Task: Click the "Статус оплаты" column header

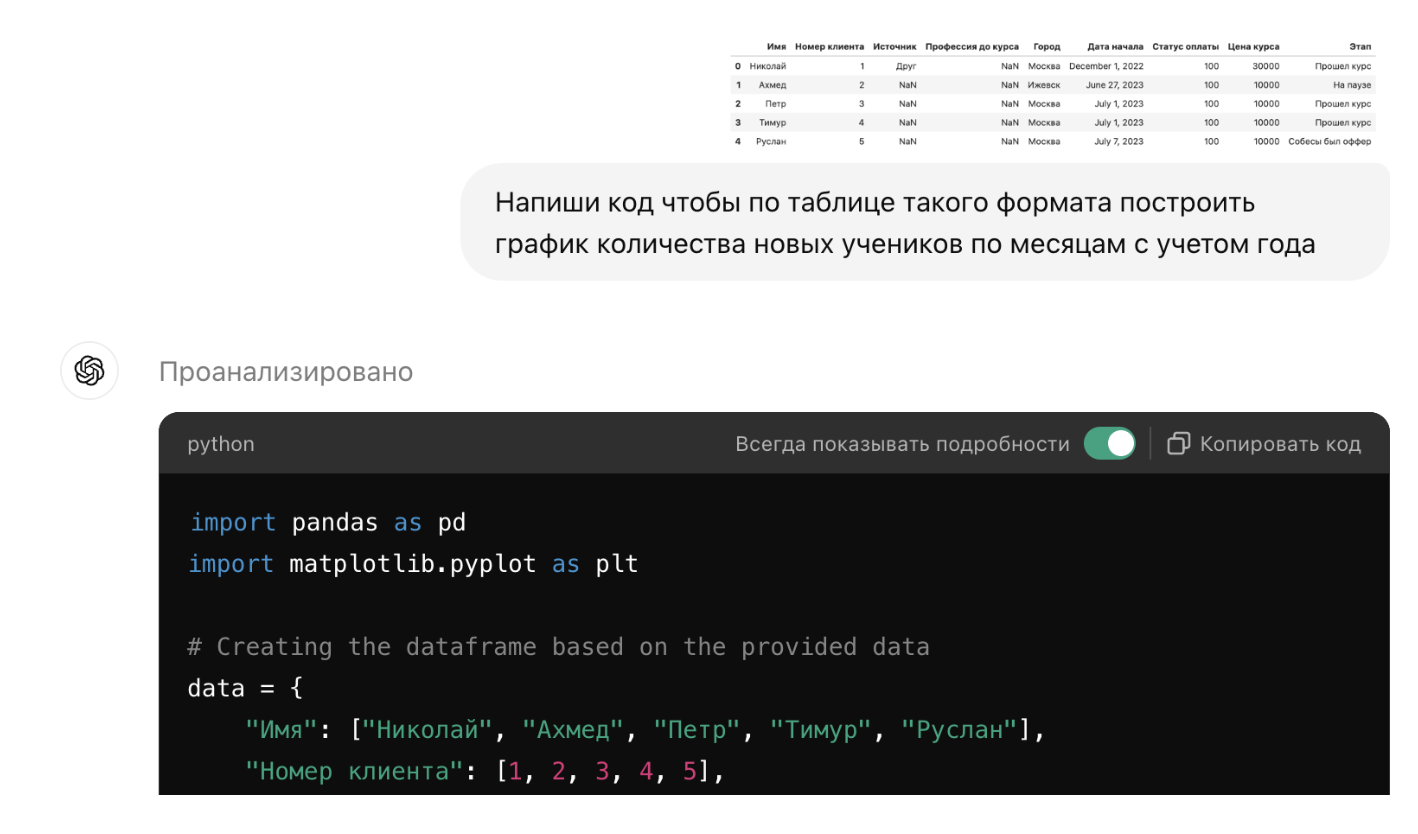Action: (x=1185, y=47)
